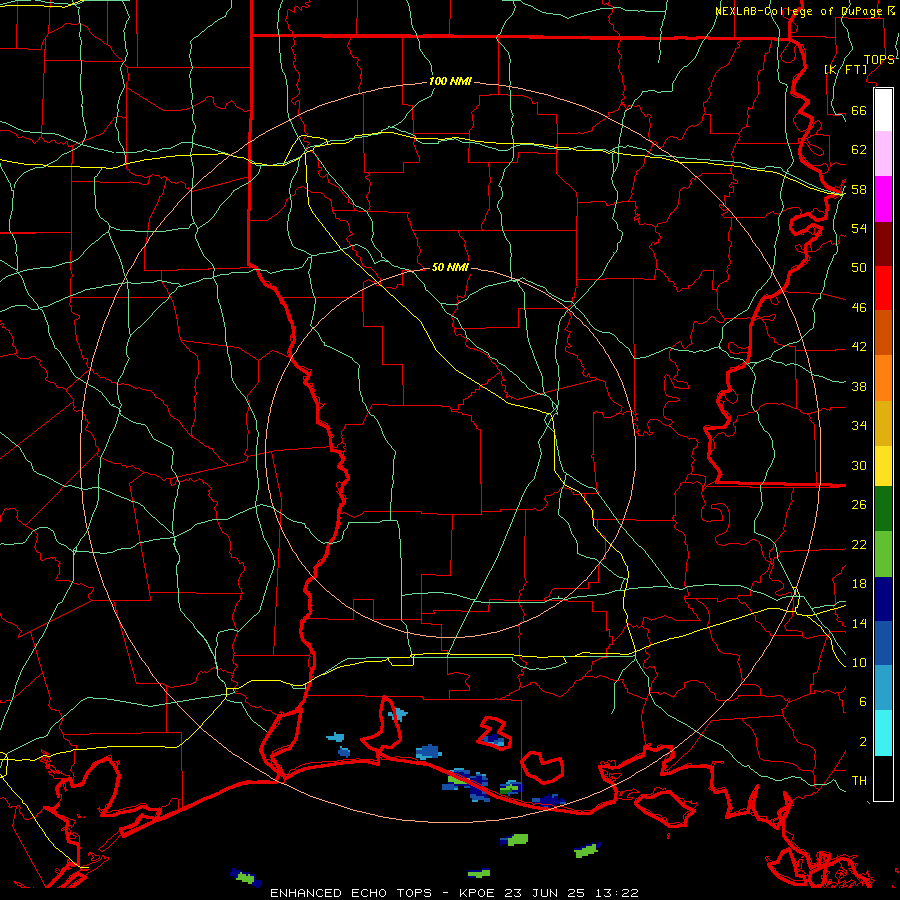
Task: Click the legend value "30"
Action: (x=859, y=465)
